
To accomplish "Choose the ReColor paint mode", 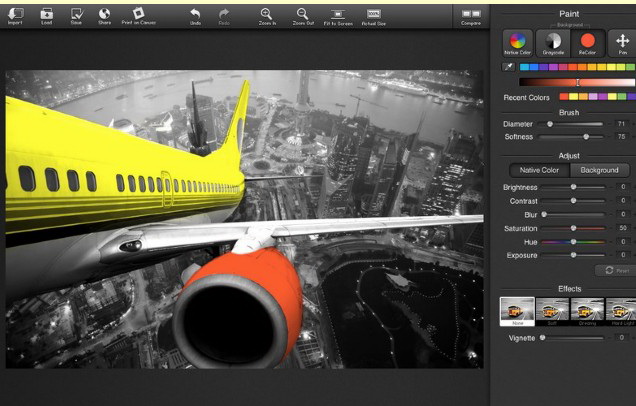I will point(588,43).
